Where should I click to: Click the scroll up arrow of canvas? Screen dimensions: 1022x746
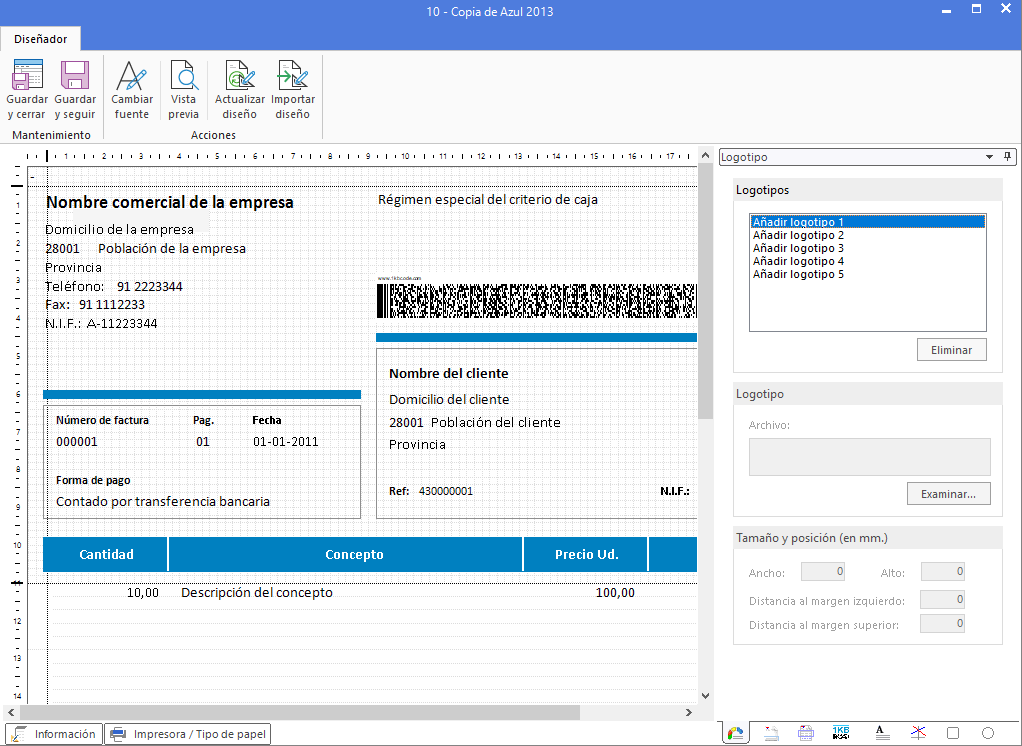click(x=705, y=155)
